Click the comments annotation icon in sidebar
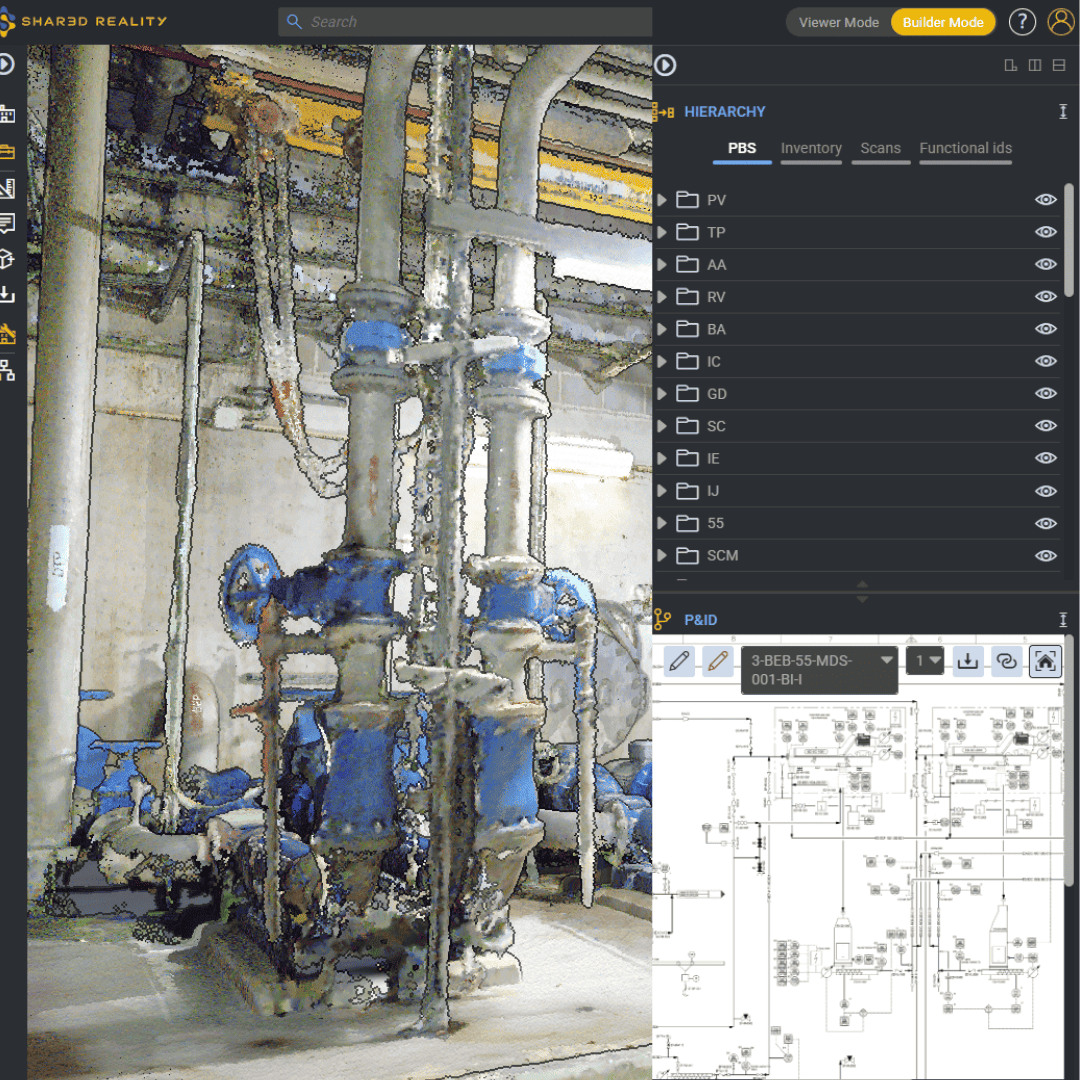 (7, 224)
